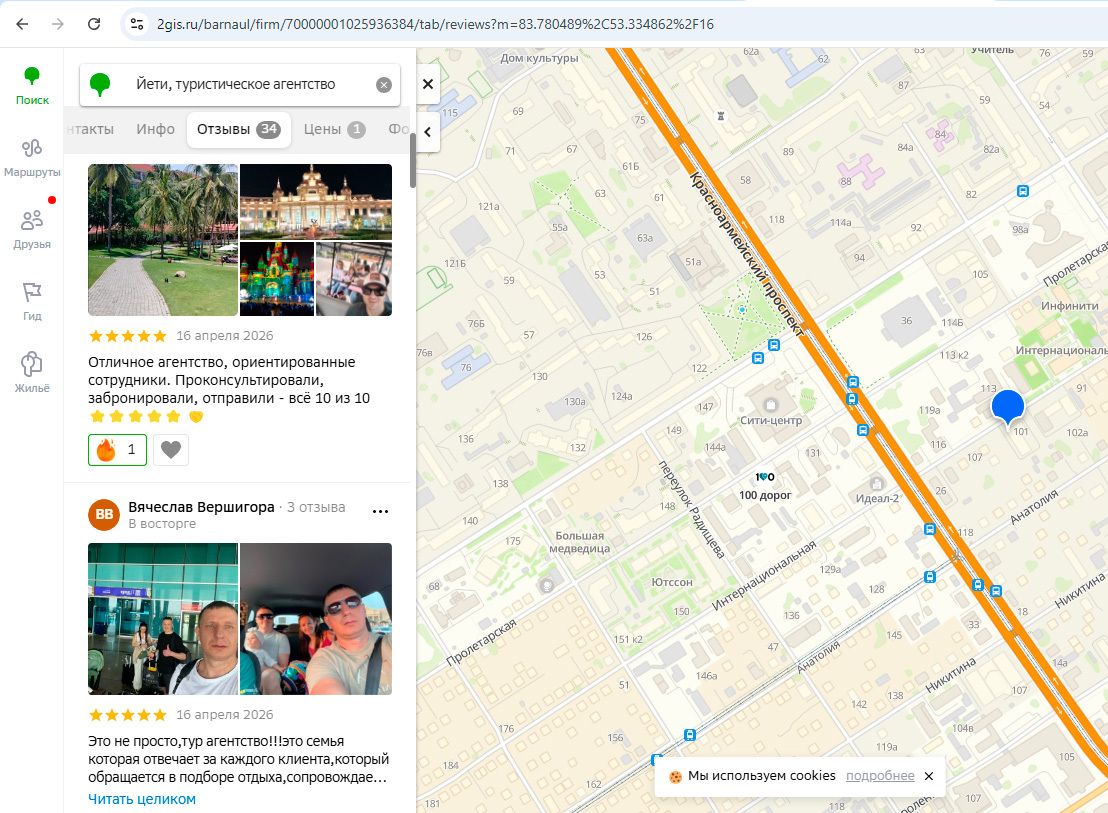The width and height of the screenshot is (1108, 813).
Task: Open the Гид guide flag icon
Action: (x=32, y=300)
